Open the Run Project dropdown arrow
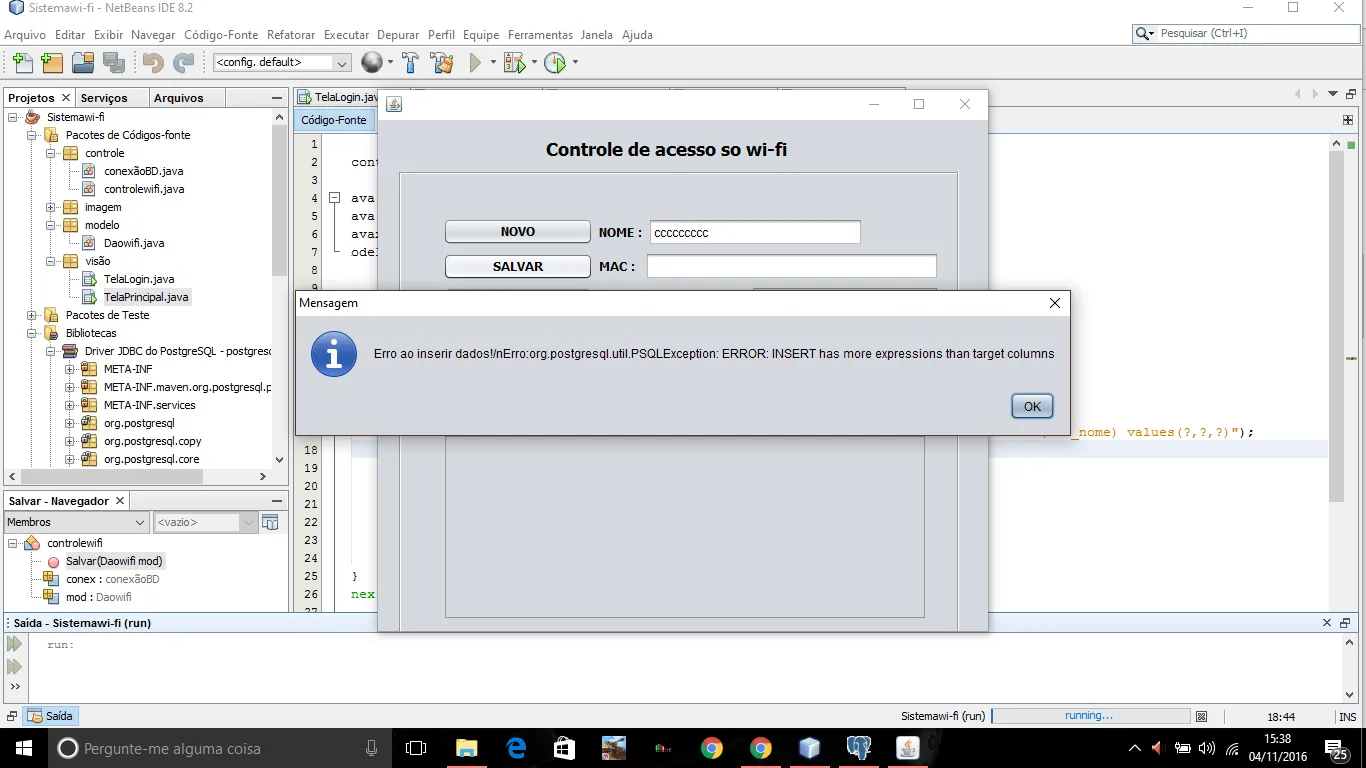Image resolution: width=1366 pixels, height=768 pixels. pos(493,62)
